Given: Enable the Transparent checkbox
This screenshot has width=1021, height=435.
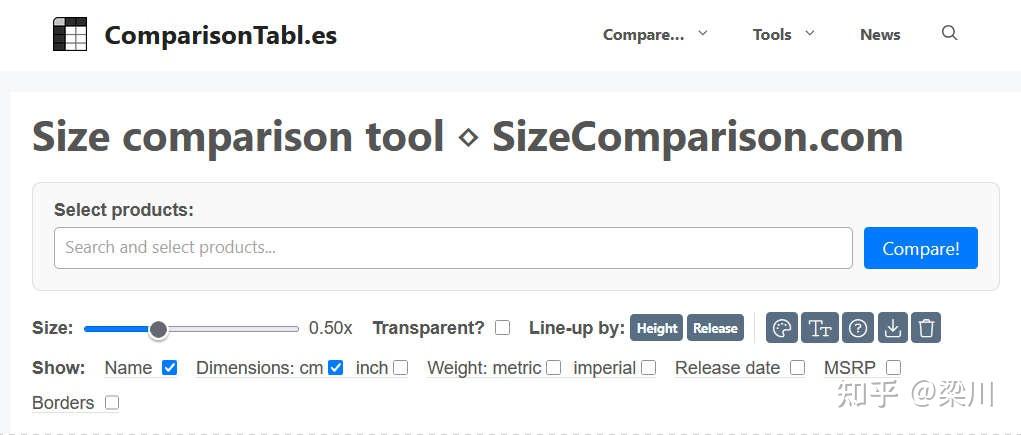Looking at the screenshot, I should (x=503, y=328).
